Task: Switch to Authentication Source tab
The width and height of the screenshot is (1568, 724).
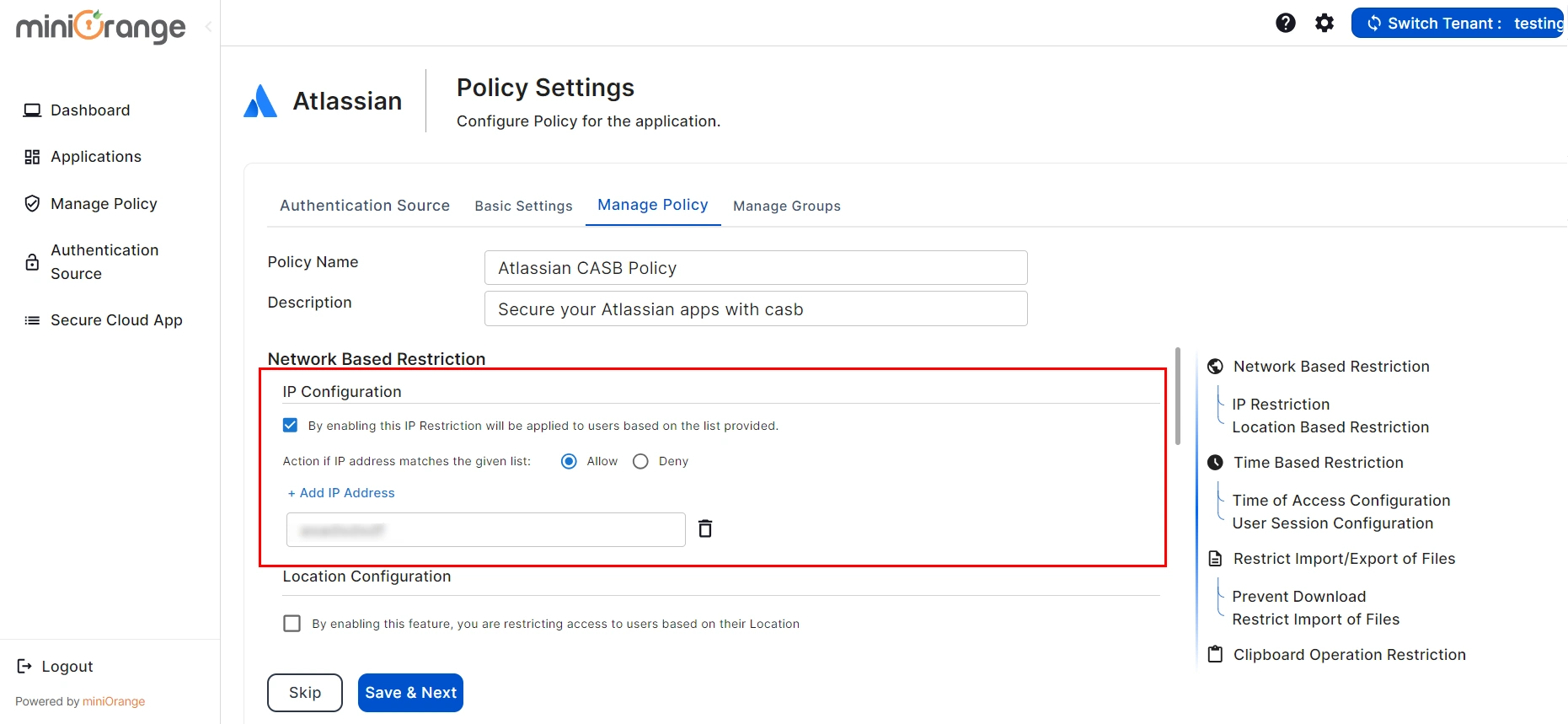Action: pyautogui.click(x=365, y=206)
